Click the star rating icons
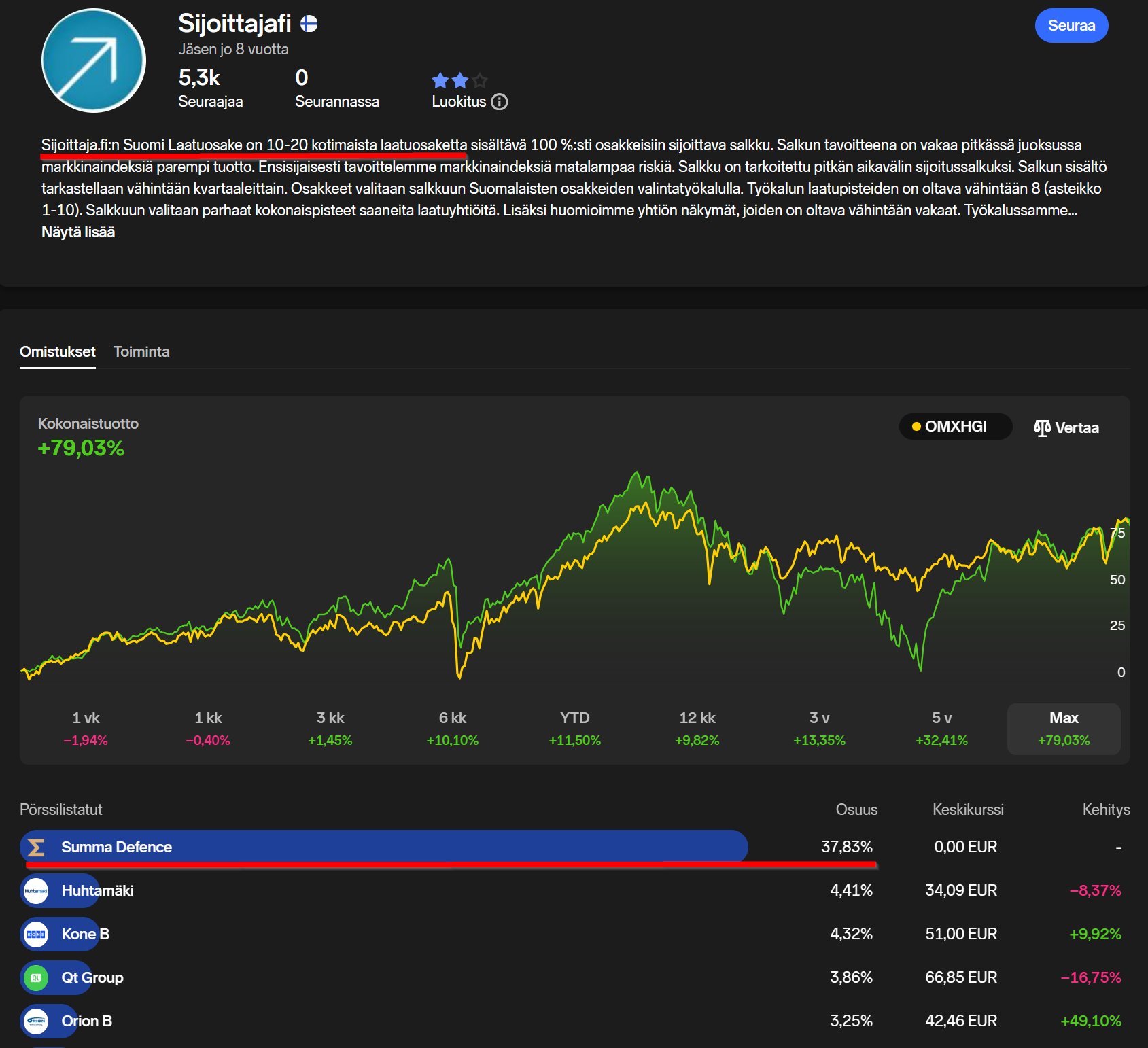Screen dimensions: 1148x1048 (459, 81)
